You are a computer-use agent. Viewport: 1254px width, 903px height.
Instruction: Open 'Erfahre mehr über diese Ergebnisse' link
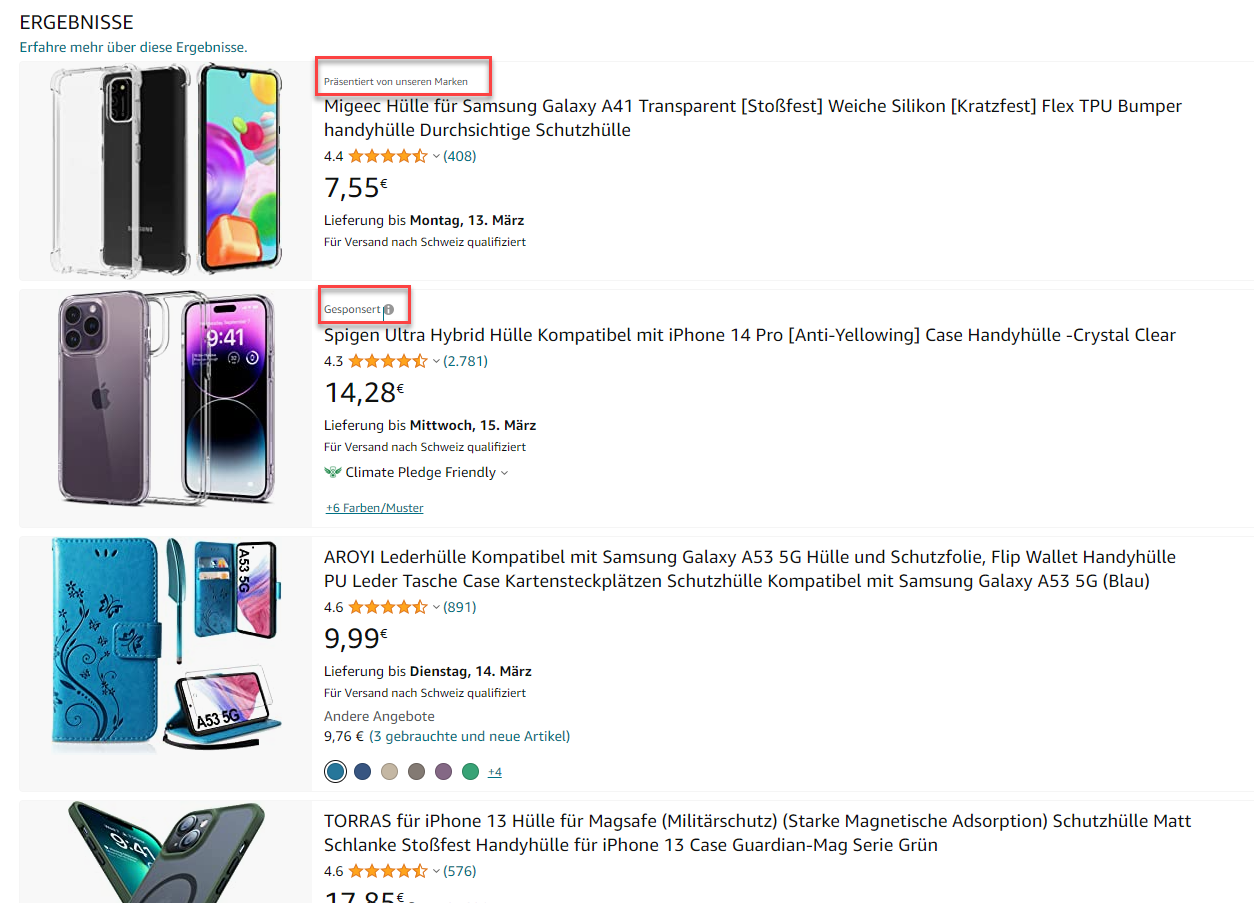point(133,47)
